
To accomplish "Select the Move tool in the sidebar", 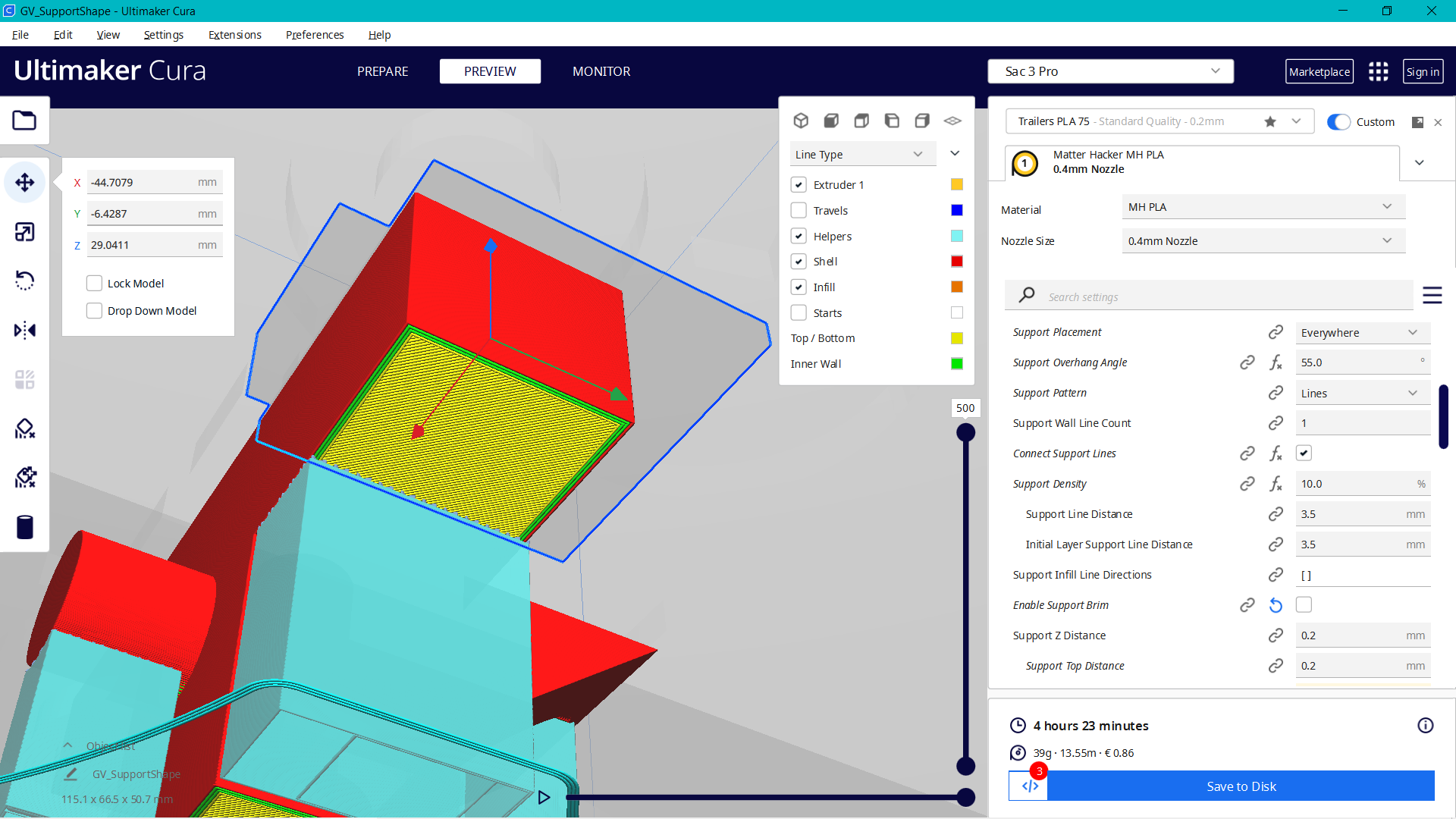I will coord(25,182).
